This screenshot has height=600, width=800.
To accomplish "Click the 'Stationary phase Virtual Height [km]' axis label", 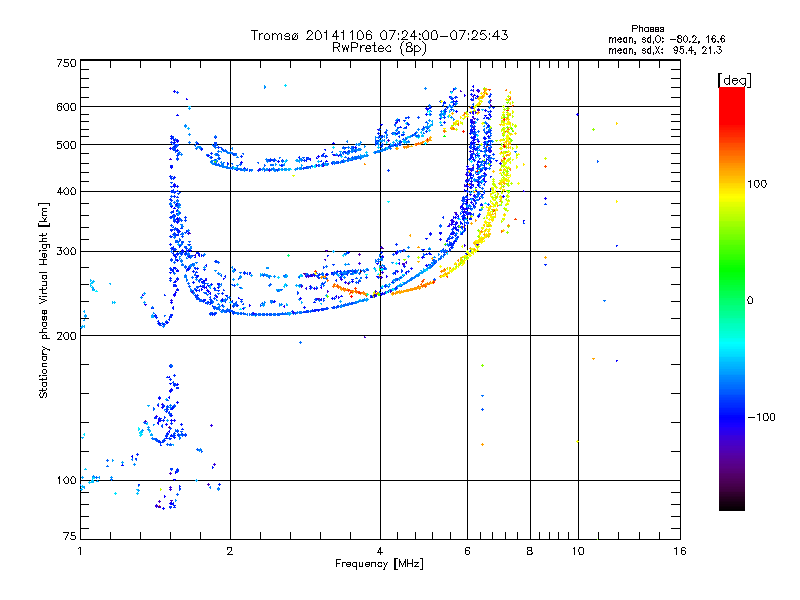I will [x=44, y=300].
